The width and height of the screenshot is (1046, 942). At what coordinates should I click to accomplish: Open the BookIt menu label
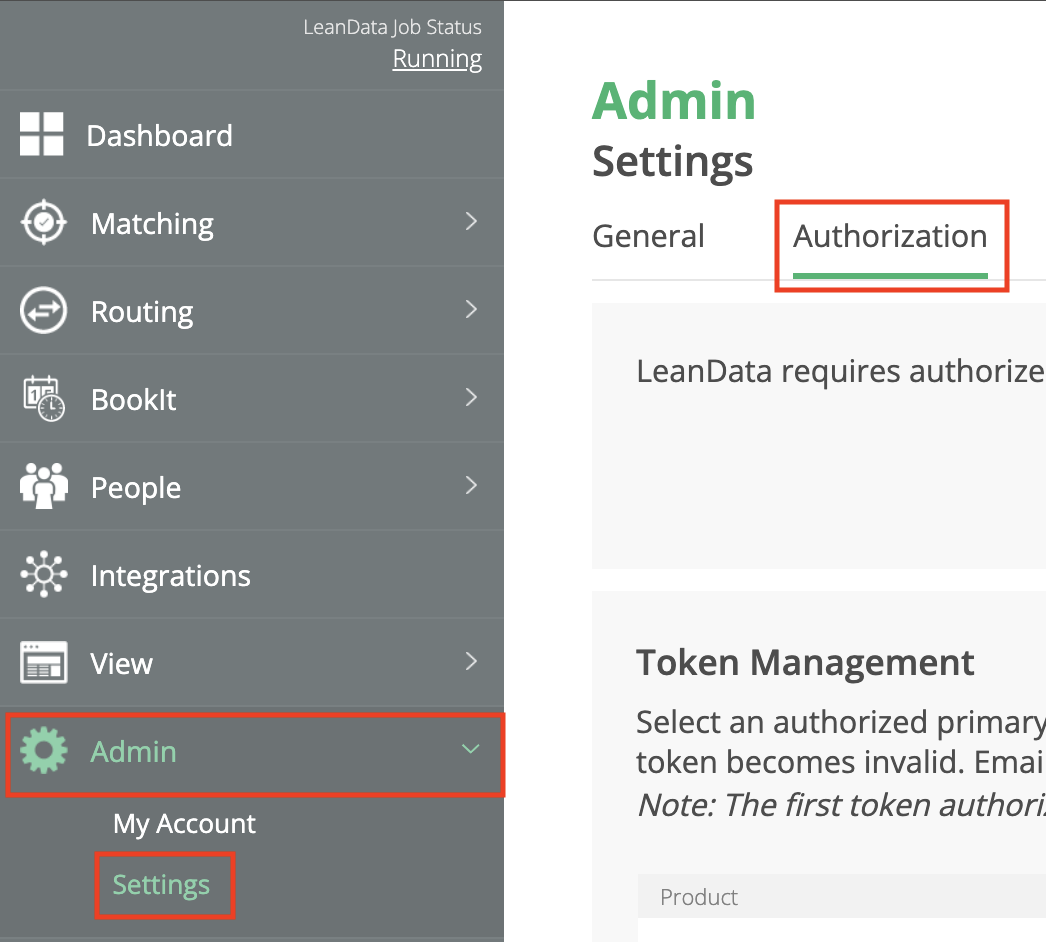coord(133,400)
